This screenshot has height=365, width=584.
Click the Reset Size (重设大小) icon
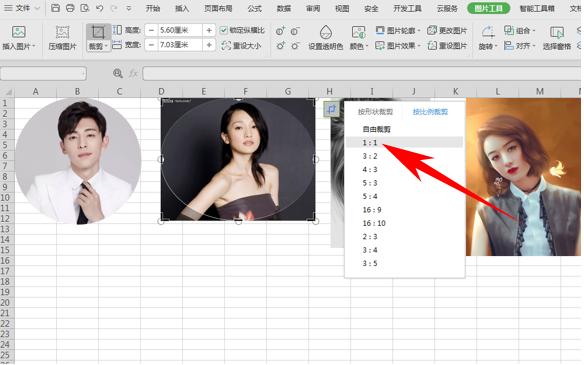point(226,46)
